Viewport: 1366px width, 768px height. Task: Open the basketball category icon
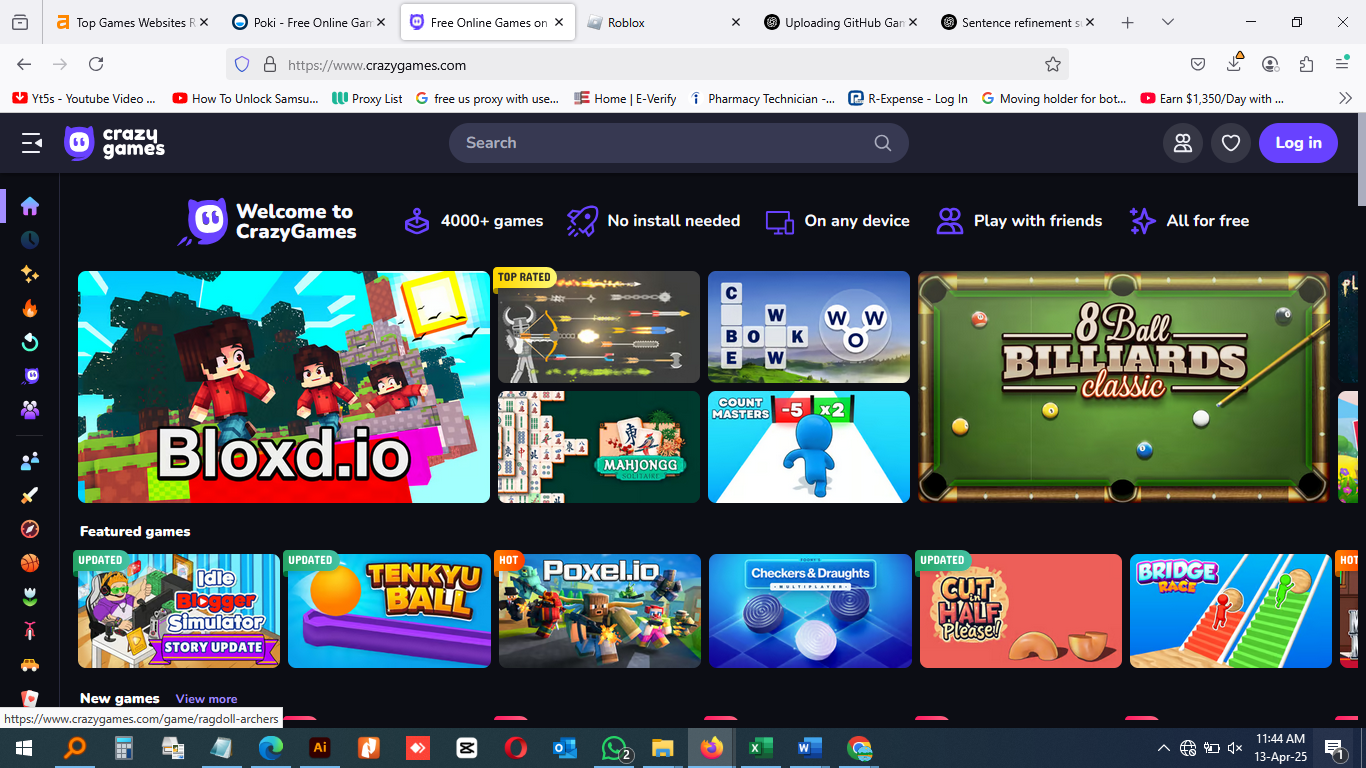tap(30, 563)
